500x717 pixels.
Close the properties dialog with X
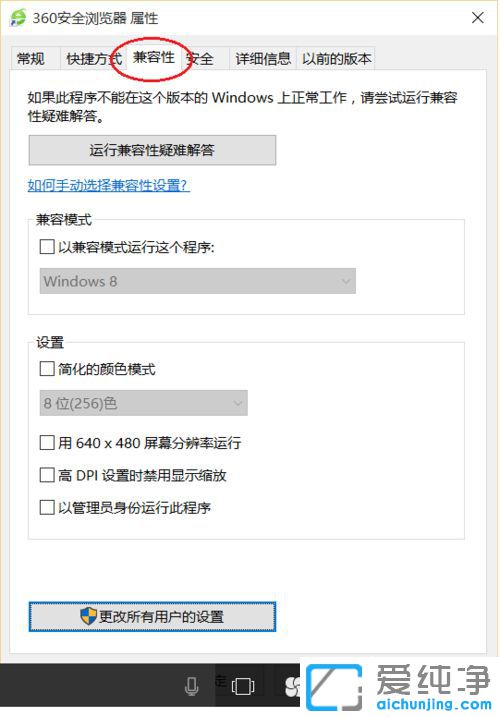coord(478,18)
